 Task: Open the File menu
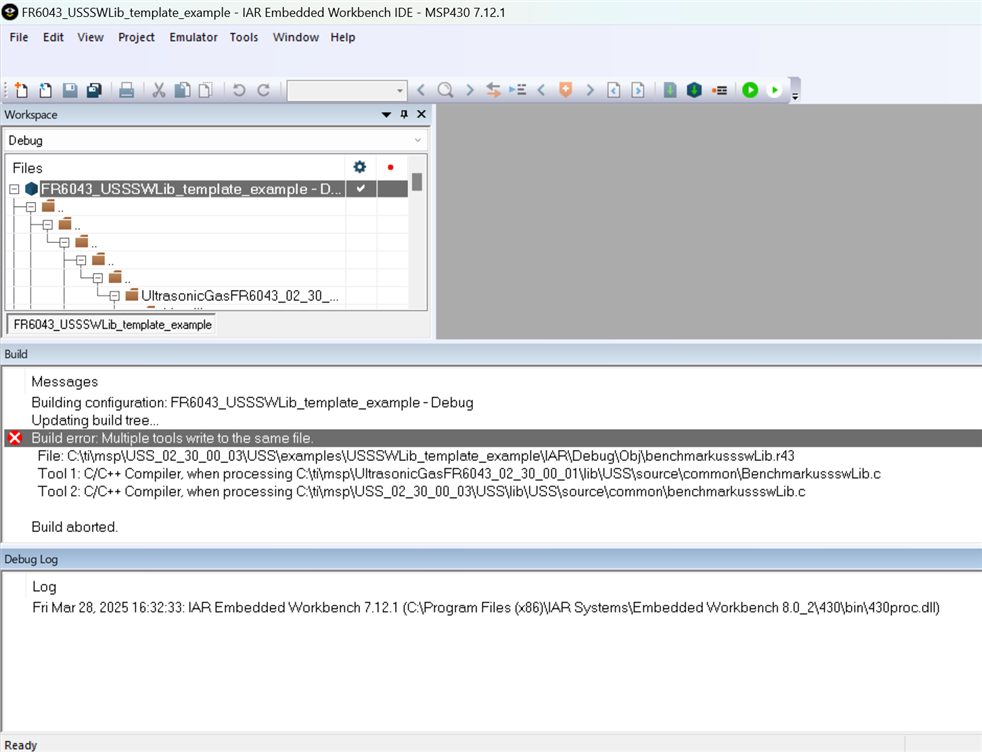tap(19, 37)
